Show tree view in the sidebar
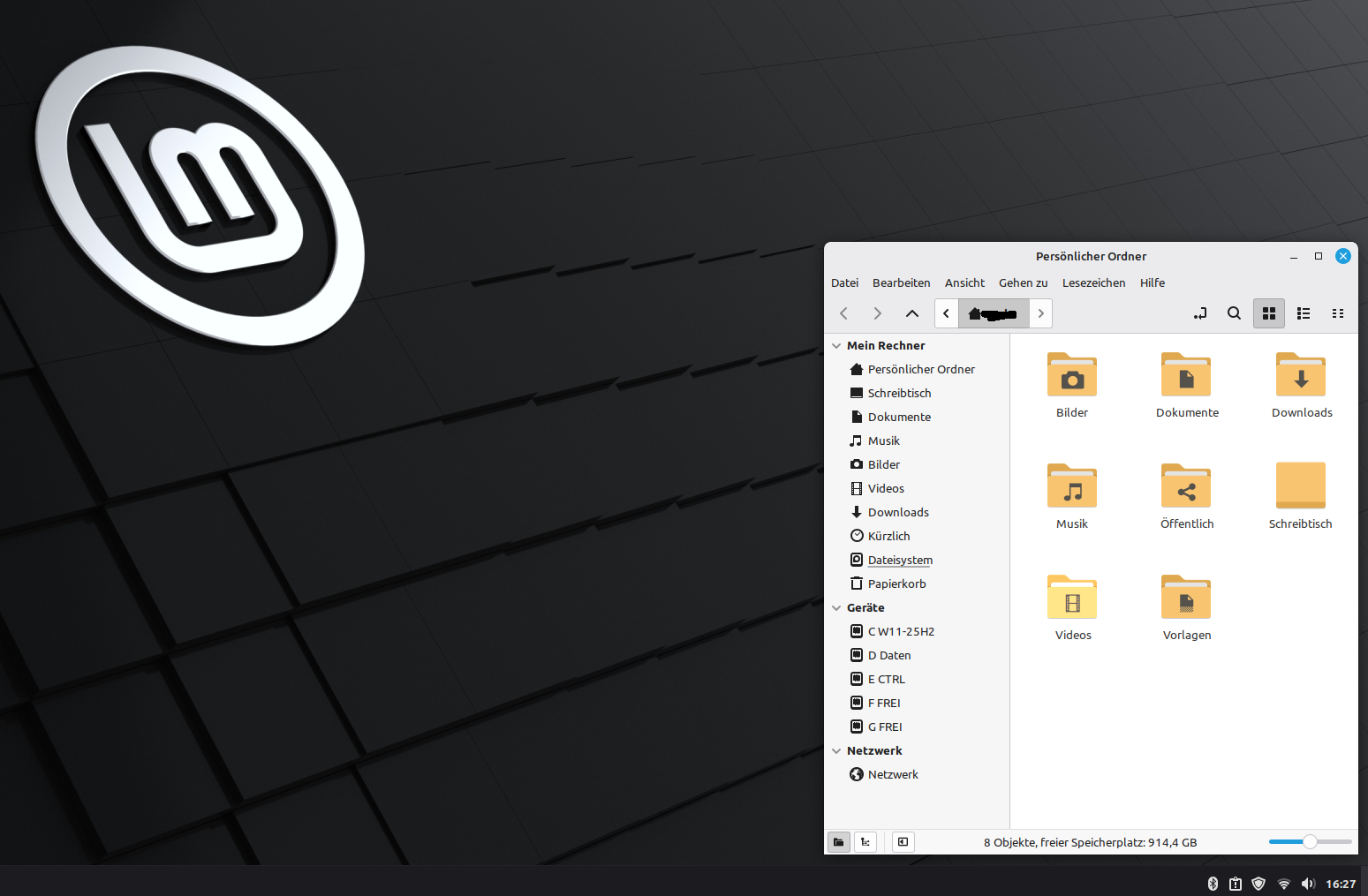 click(865, 842)
